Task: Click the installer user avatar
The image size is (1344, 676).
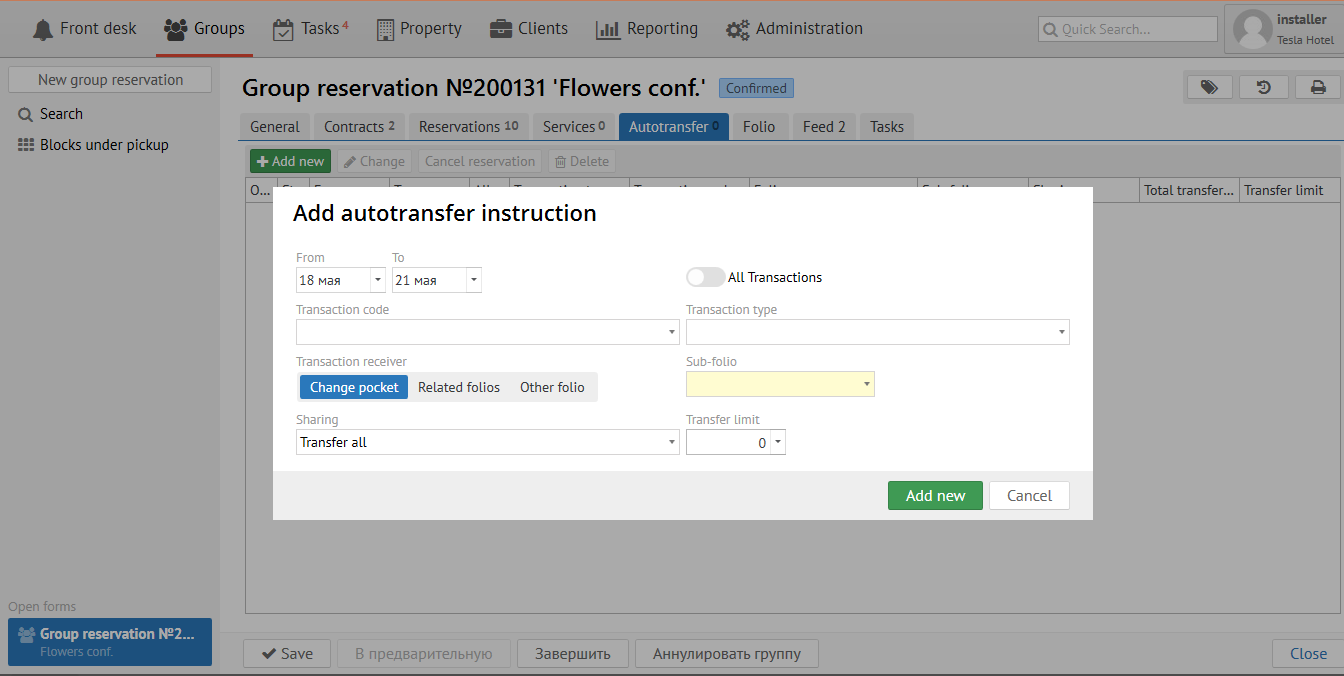Action: [1252, 29]
